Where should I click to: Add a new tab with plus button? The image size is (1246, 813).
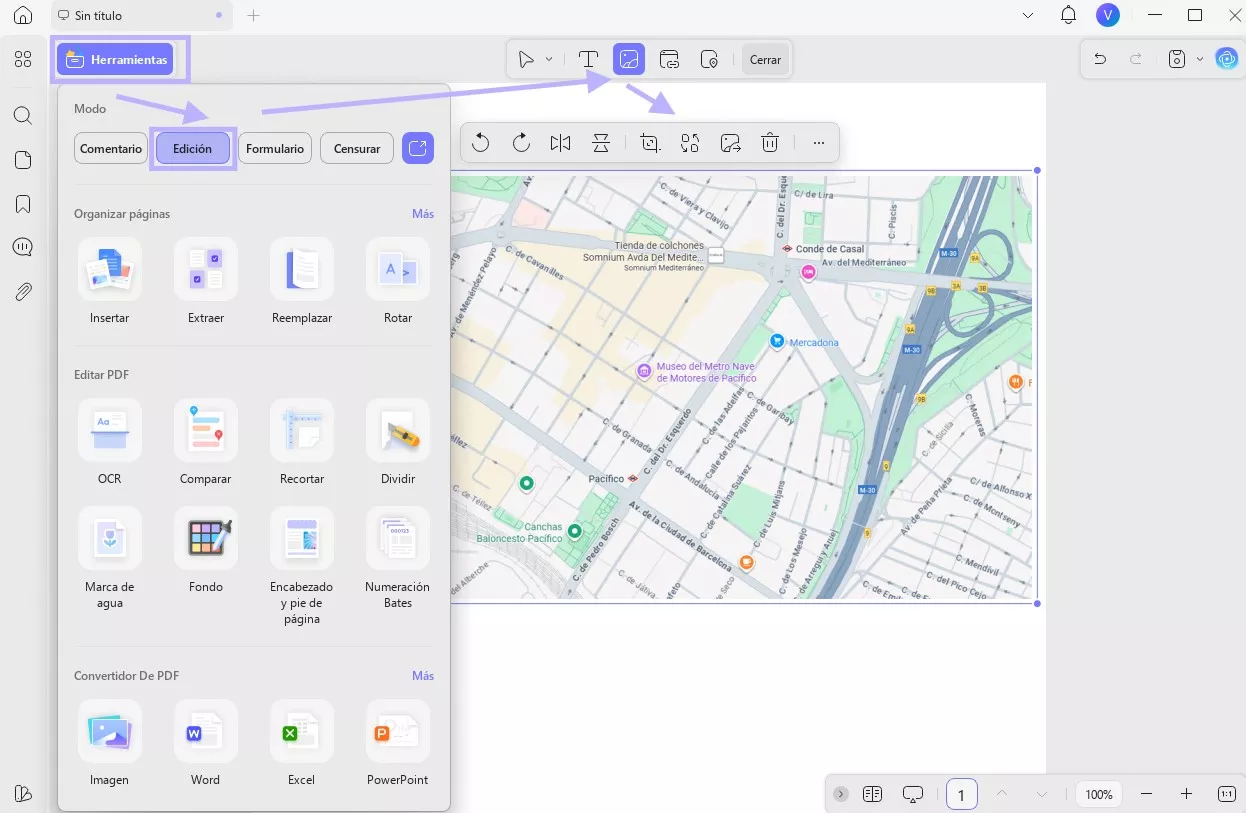pyautogui.click(x=254, y=16)
